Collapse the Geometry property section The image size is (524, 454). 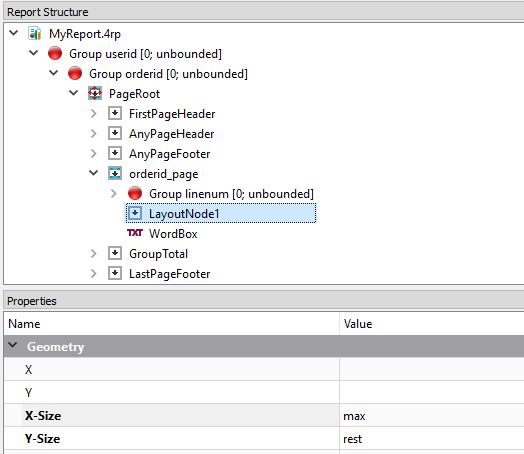tap(13, 345)
